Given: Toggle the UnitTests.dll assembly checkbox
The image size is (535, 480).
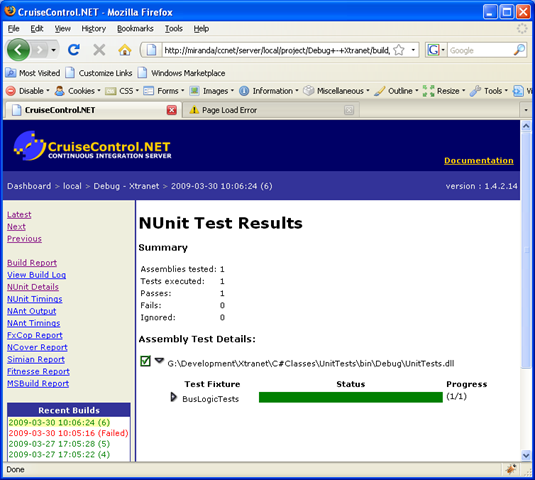Looking at the screenshot, I should pyautogui.click(x=145, y=361).
